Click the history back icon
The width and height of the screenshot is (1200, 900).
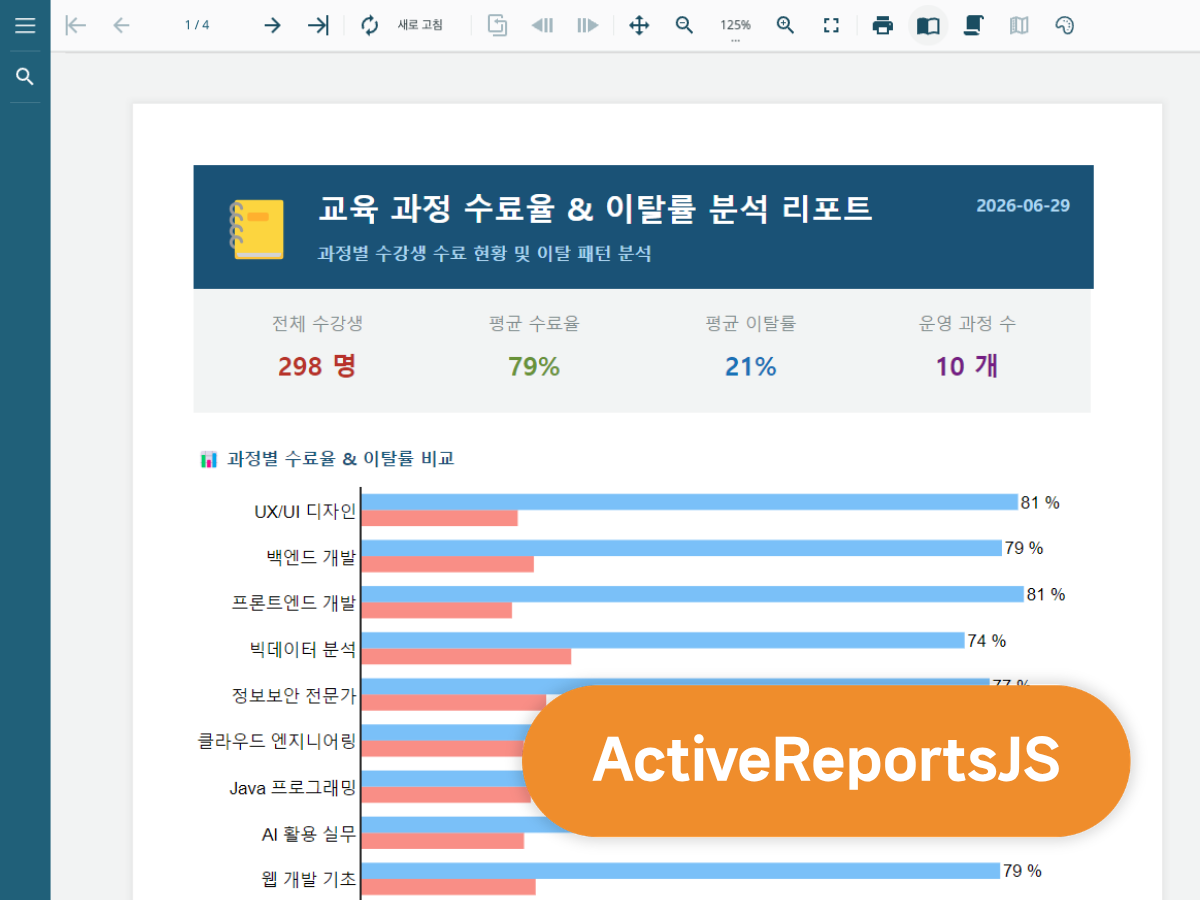click(x=542, y=25)
